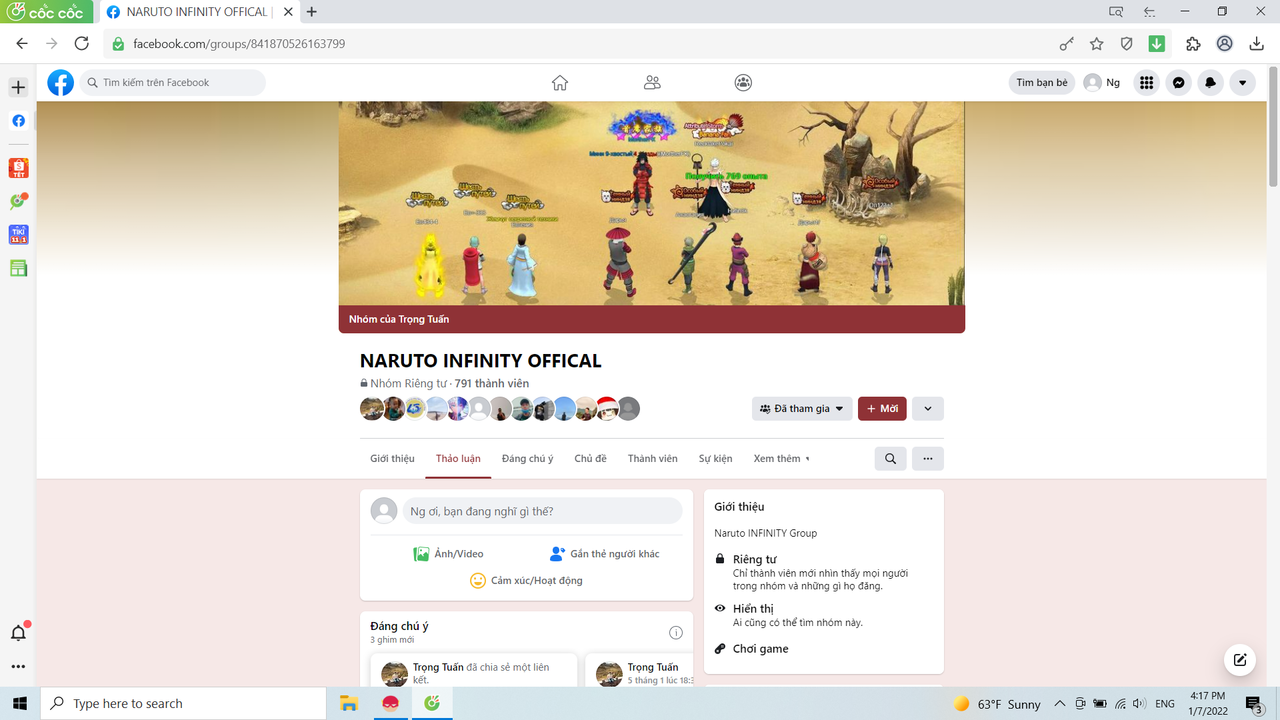Click the group cover photo
The height and width of the screenshot is (720, 1280).
point(652,203)
